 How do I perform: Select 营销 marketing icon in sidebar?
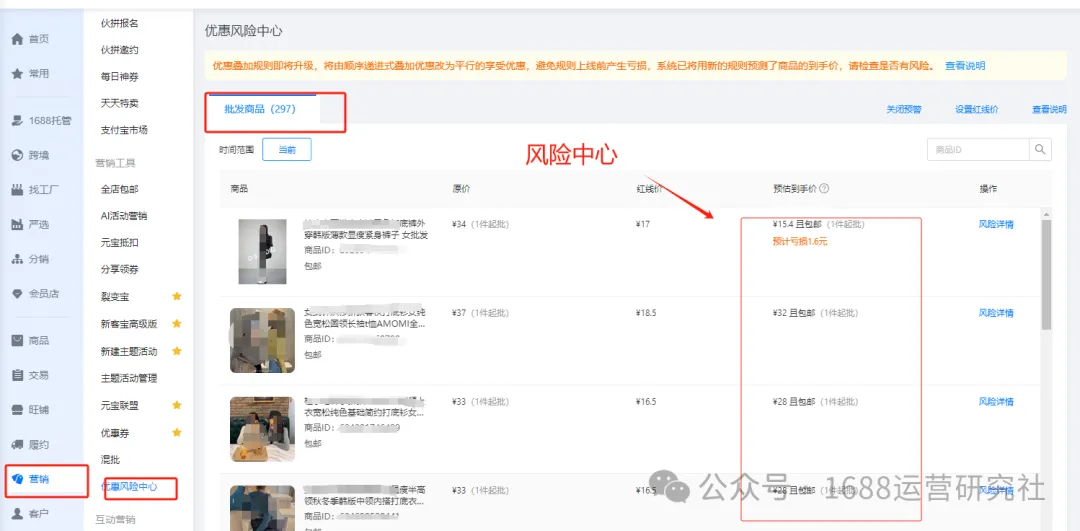(17, 479)
